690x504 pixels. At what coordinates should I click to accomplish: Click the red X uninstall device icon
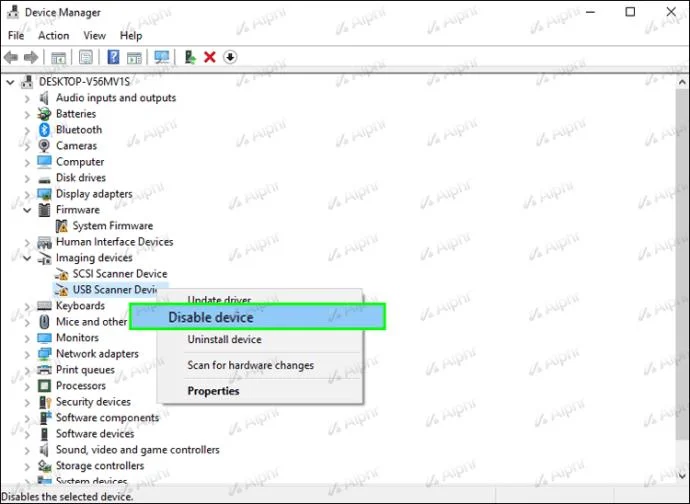click(210, 57)
